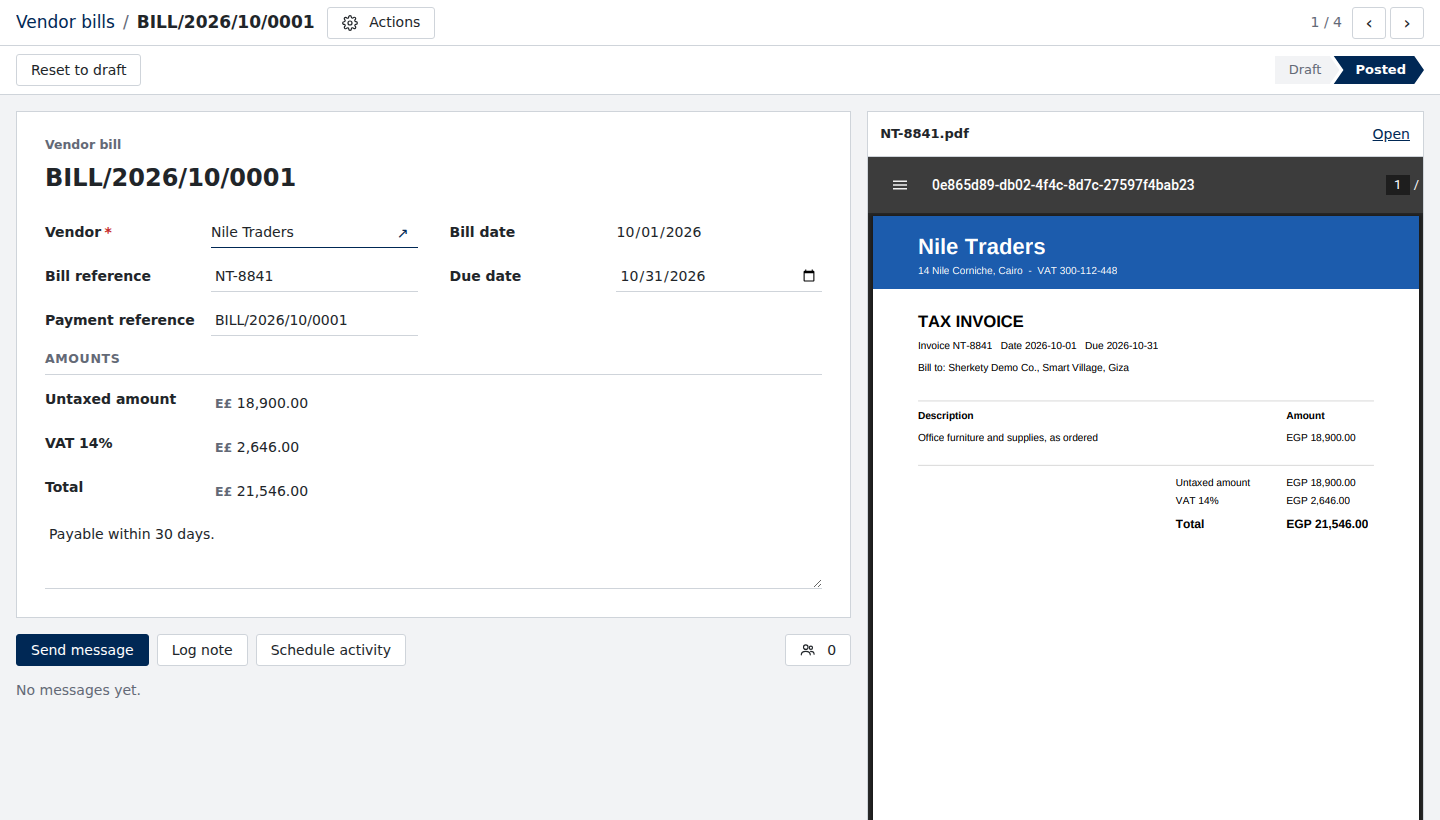The image size is (1440, 820).
Task: Open the Nile Traders vendor external link arrow
Action: pyautogui.click(x=403, y=233)
